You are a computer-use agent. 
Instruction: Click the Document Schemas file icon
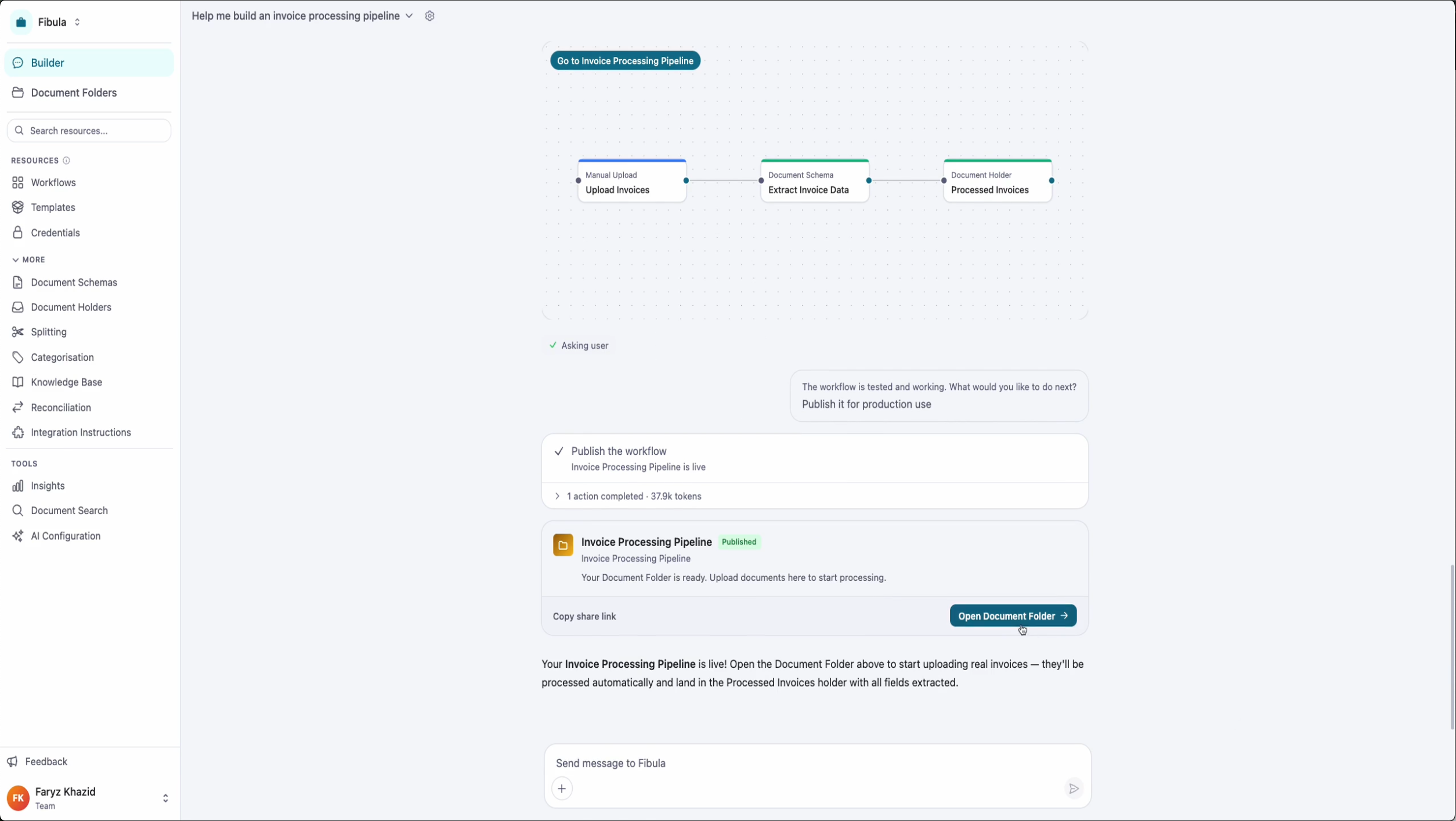(18, 283)
